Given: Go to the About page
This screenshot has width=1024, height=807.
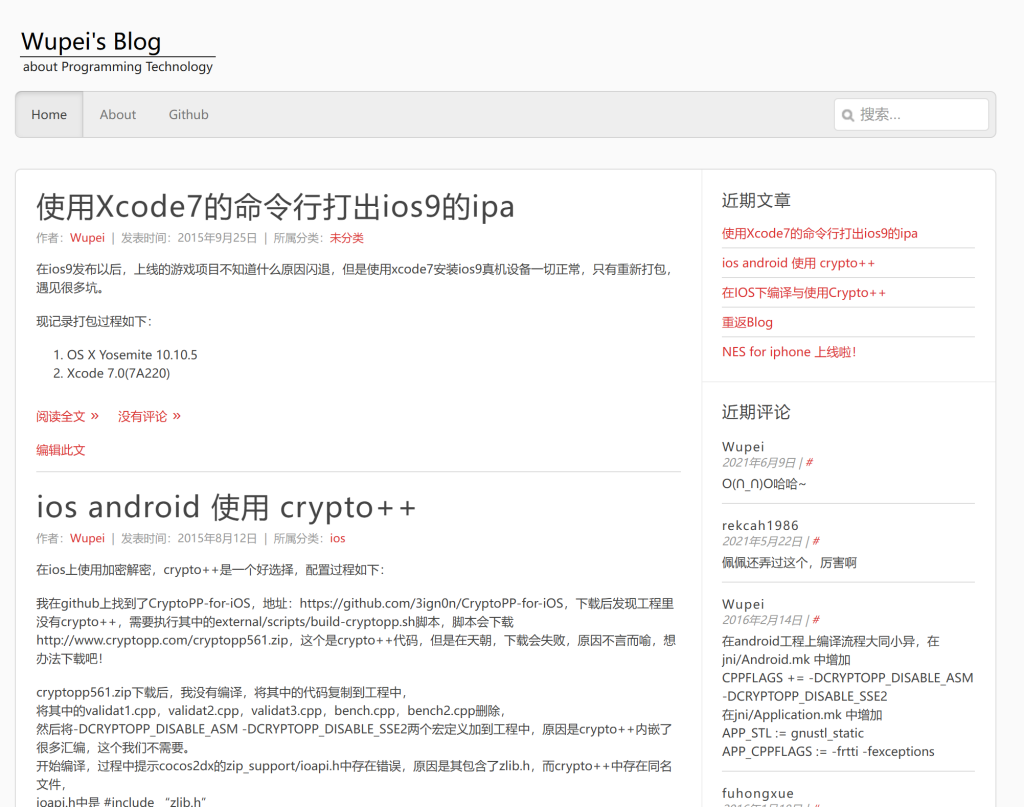Looking at the screenshot, I should [117, 115].
